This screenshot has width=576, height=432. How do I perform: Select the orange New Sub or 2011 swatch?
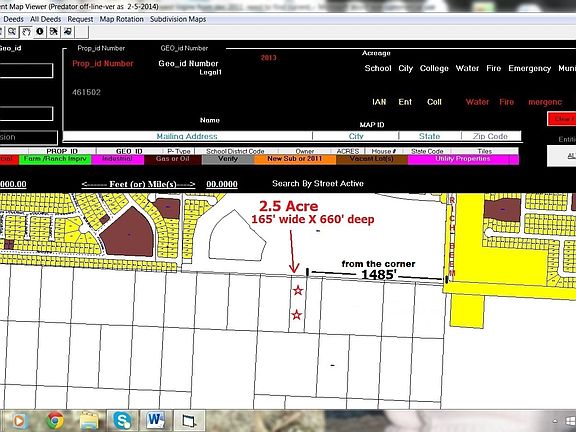pos(295,159)
